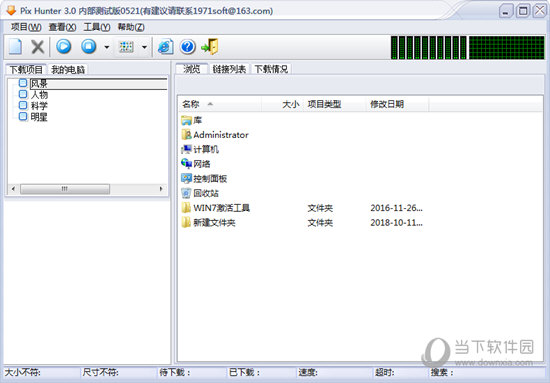
Task: Click the 库 library folder icon
Action: (186, 120)
